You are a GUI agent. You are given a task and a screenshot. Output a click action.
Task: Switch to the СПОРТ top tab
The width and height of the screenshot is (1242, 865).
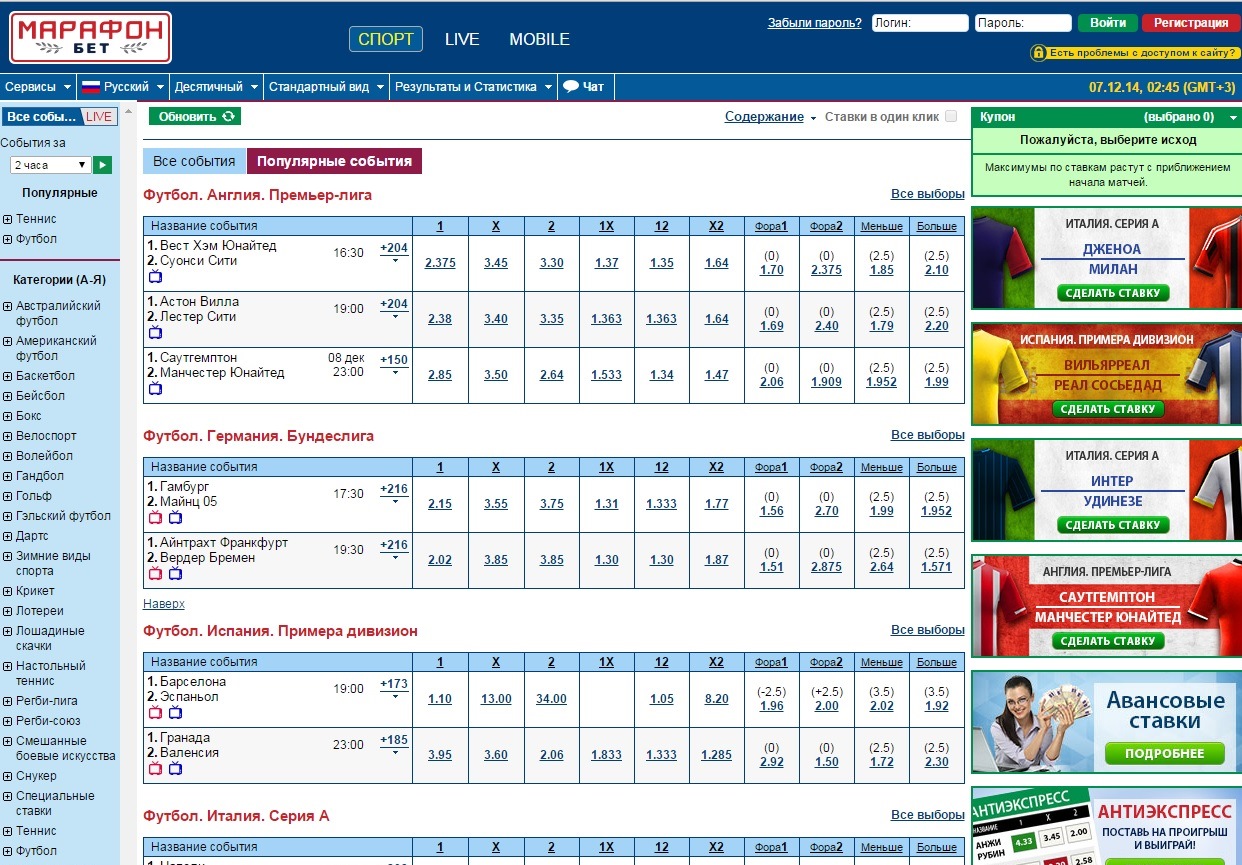(386, 39)
